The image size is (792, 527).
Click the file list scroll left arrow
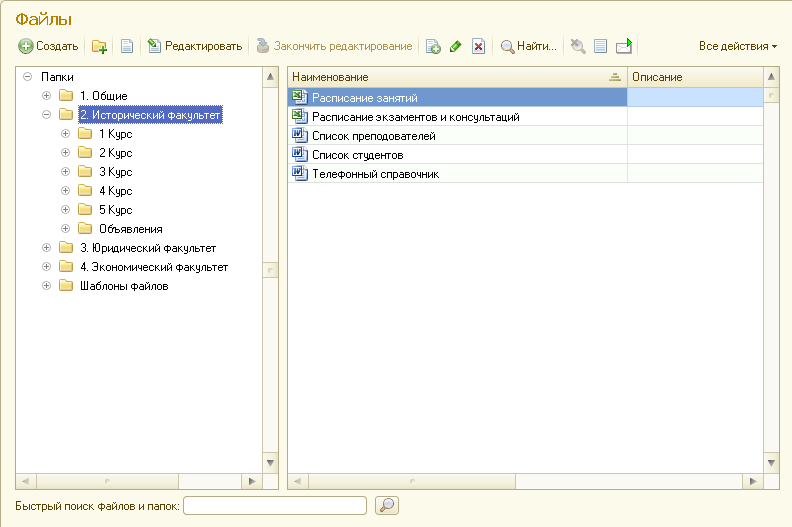click(298, 482)
